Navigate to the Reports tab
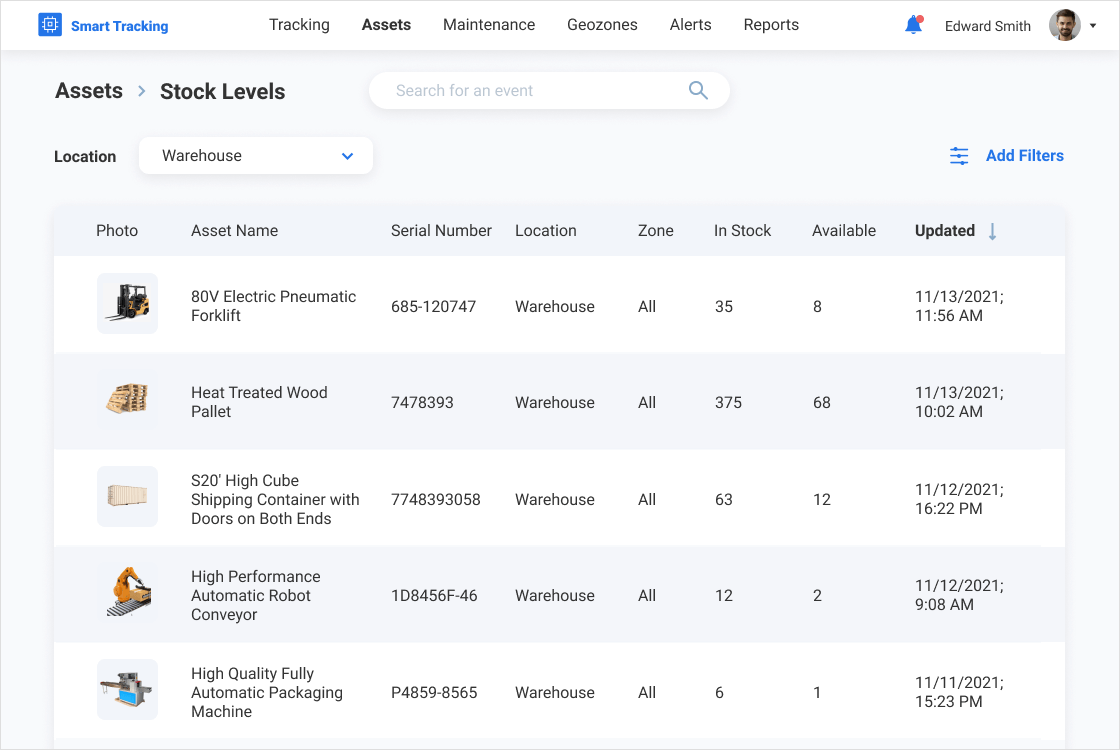The image size is (1120, 750). (771, 25)
